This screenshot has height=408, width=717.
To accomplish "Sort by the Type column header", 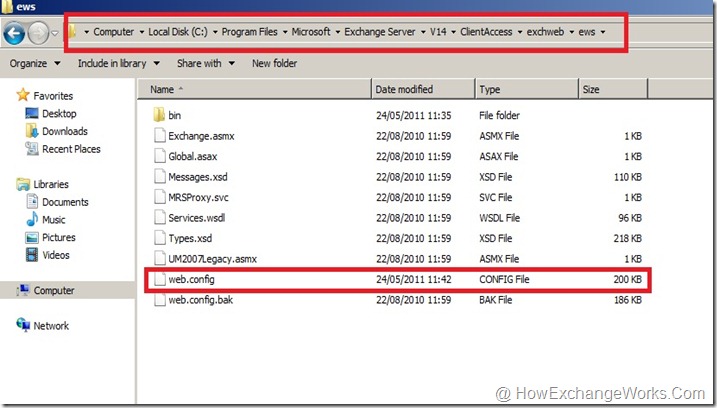I will tap(527, 89).
